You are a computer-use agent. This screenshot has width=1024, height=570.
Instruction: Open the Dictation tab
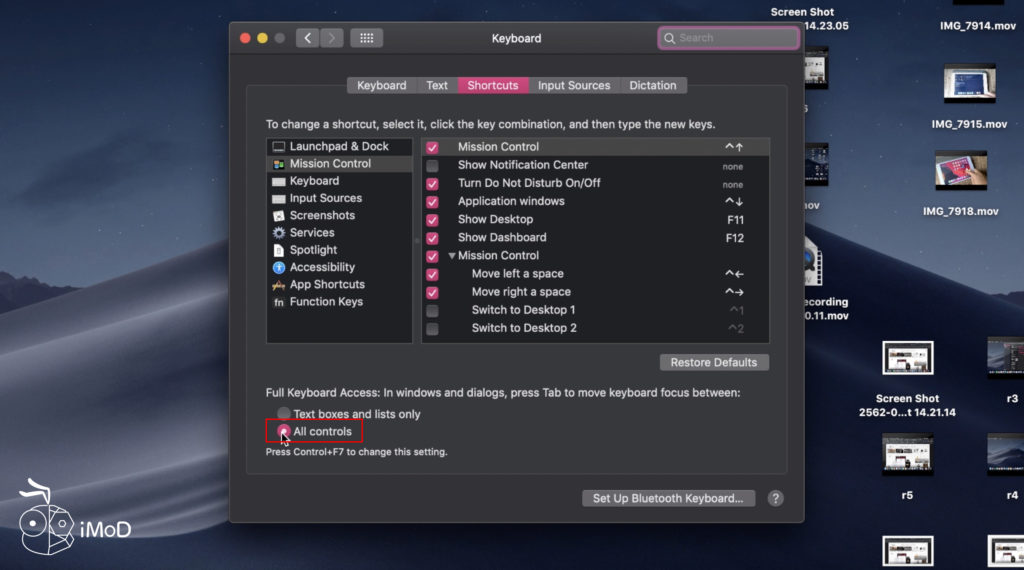(x=653, y=86)
